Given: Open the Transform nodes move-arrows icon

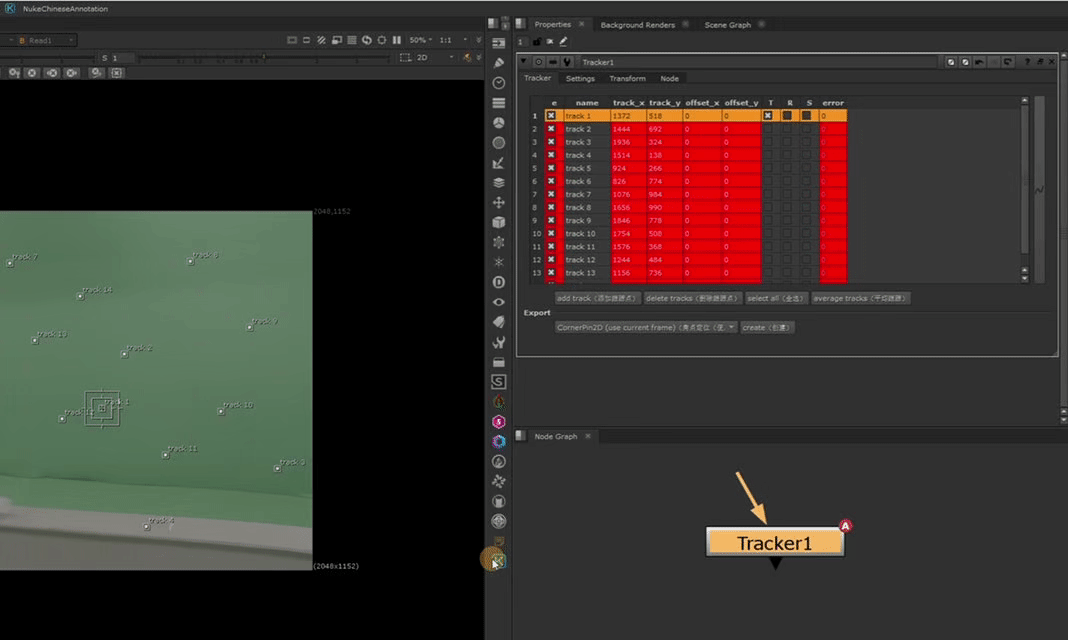Looking at the screenshot, I should click(499, 202).
